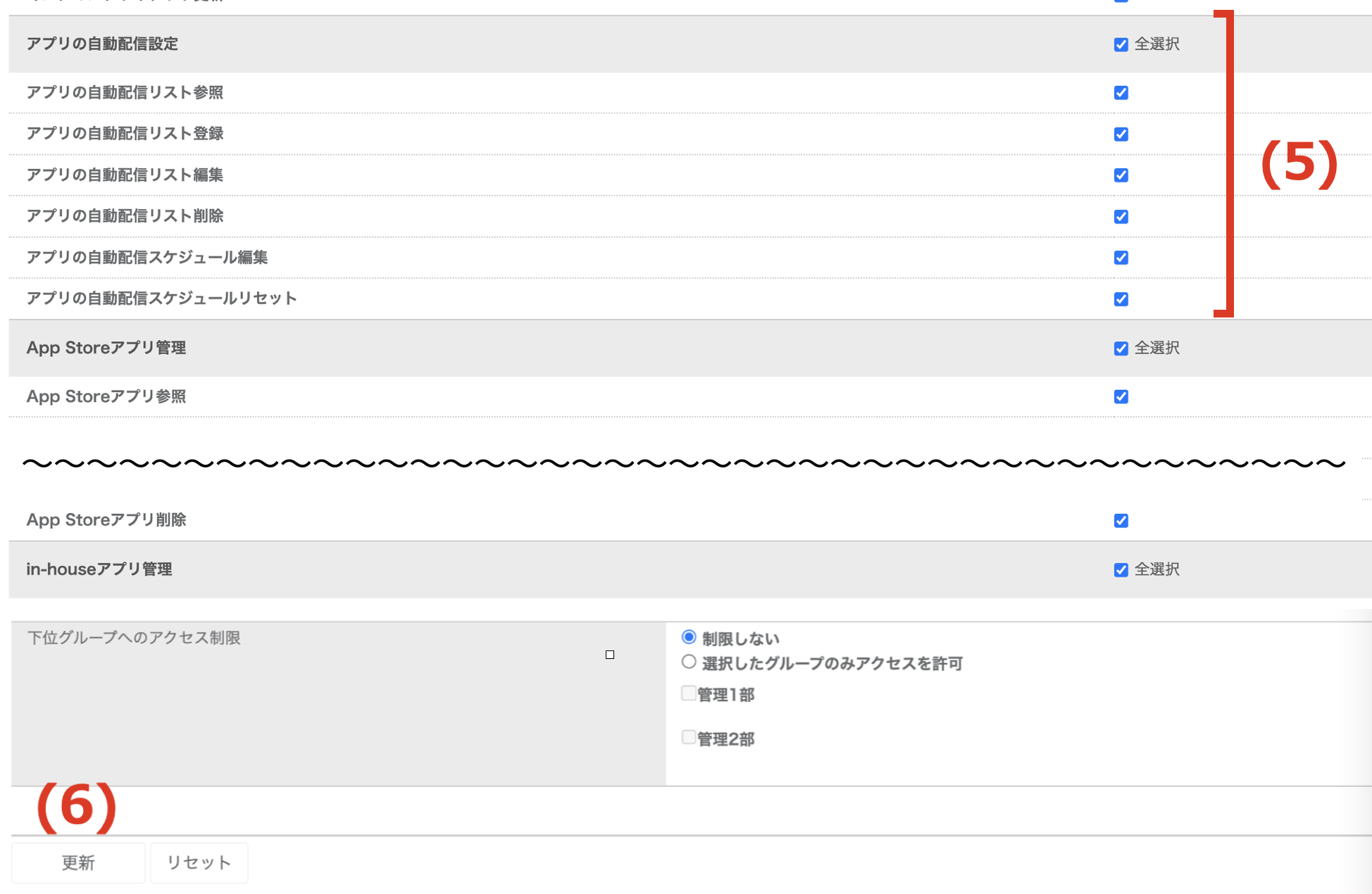Toggle アプリの自動配信スケジュール編集 checkbox

tap(1121, 258)
